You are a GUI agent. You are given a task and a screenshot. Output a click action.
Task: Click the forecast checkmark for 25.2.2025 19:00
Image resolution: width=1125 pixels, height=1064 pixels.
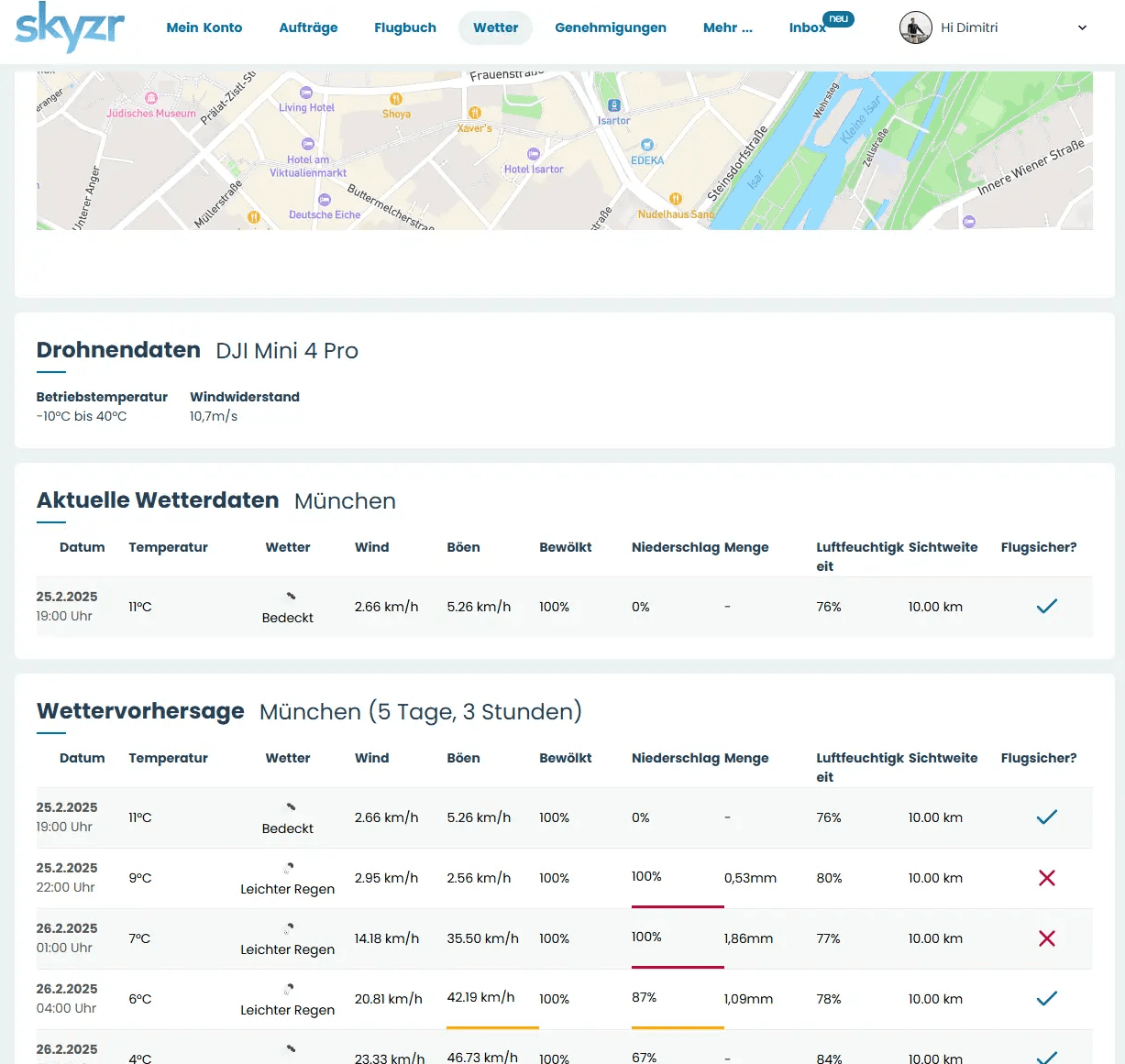click(x=1046, y=817)
